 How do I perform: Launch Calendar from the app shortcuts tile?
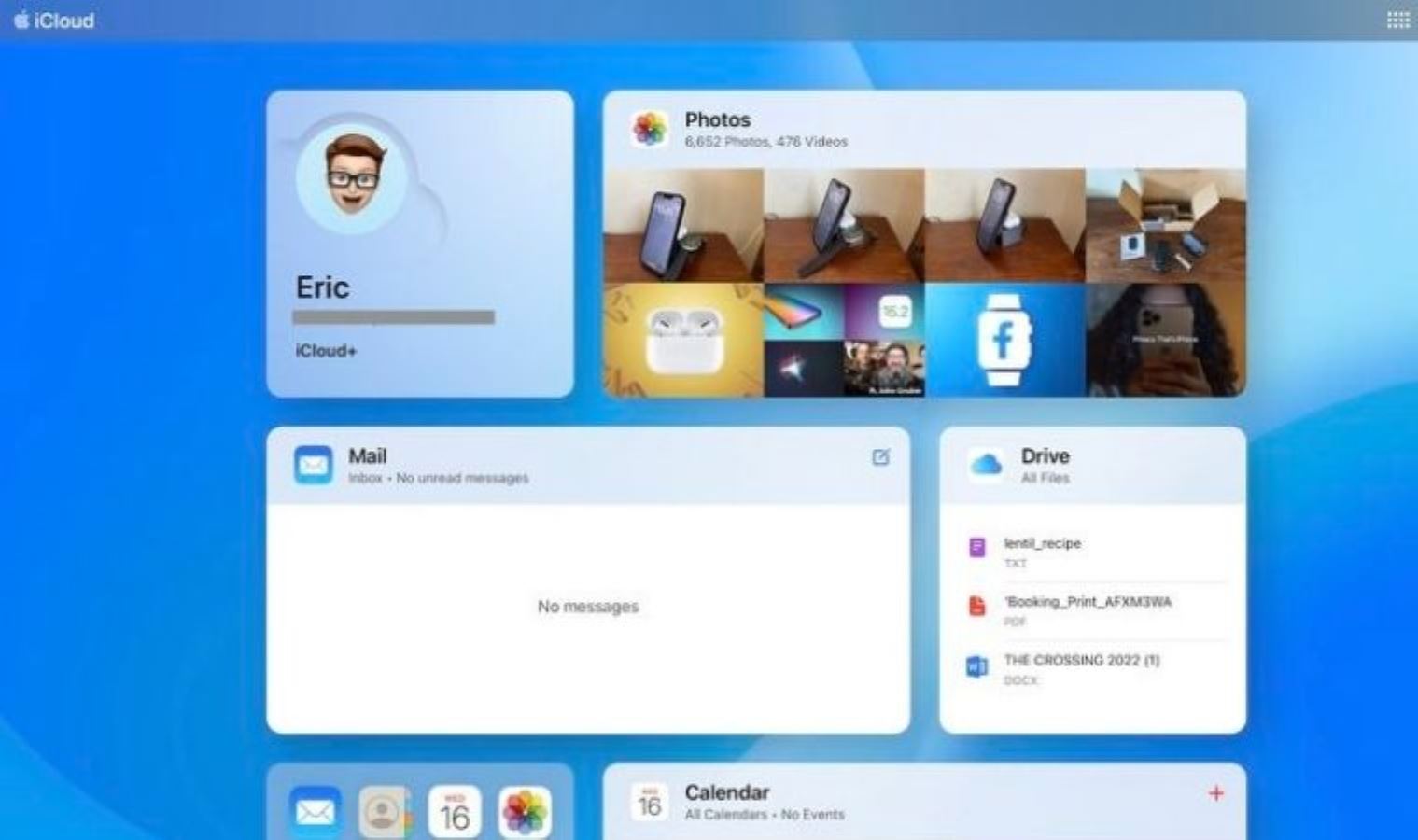(455, 811)
